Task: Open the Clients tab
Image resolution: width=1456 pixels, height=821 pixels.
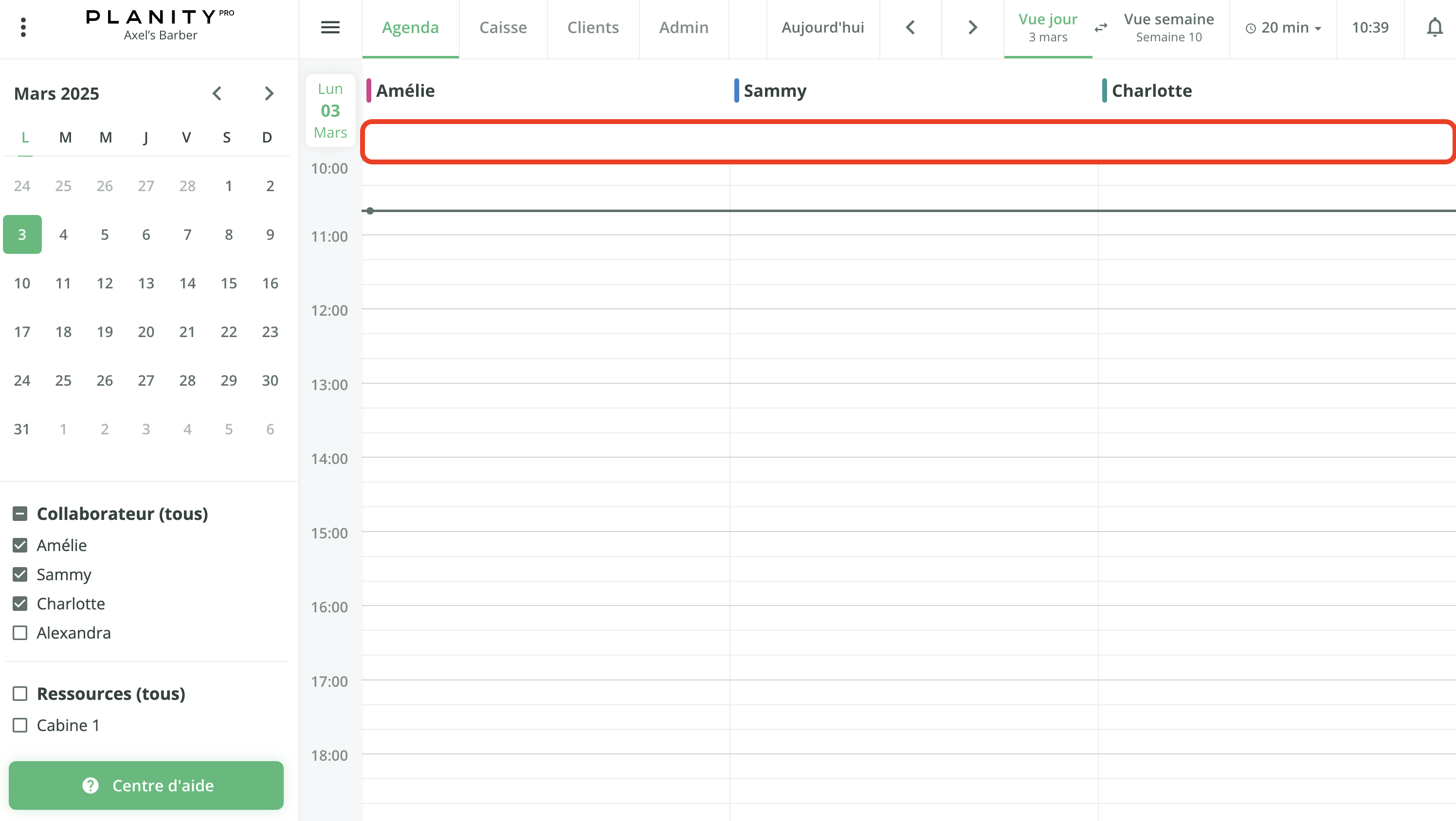Action: point(593,27)
